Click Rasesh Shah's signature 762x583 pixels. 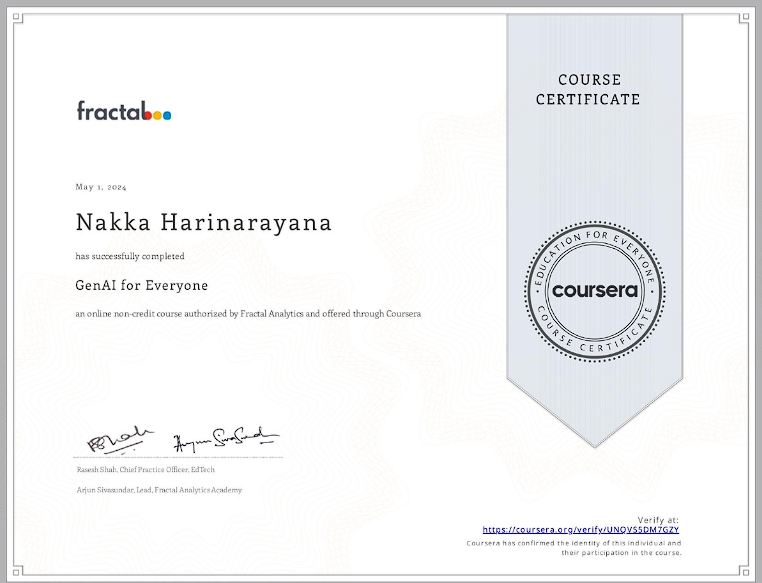pos(120,440)
